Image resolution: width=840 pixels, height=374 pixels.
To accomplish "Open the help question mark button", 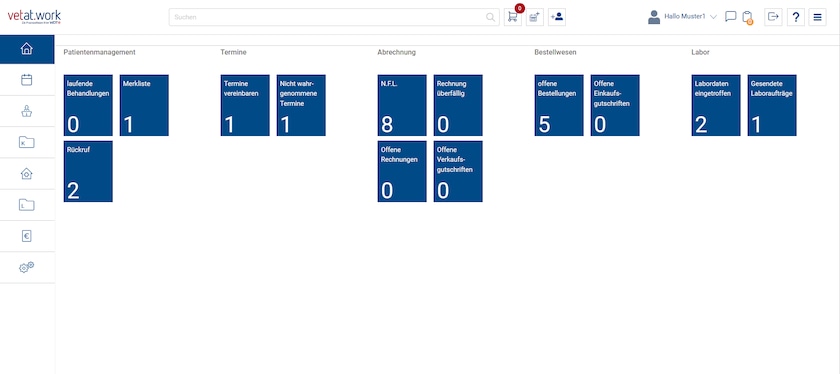I will coord(796,17).
